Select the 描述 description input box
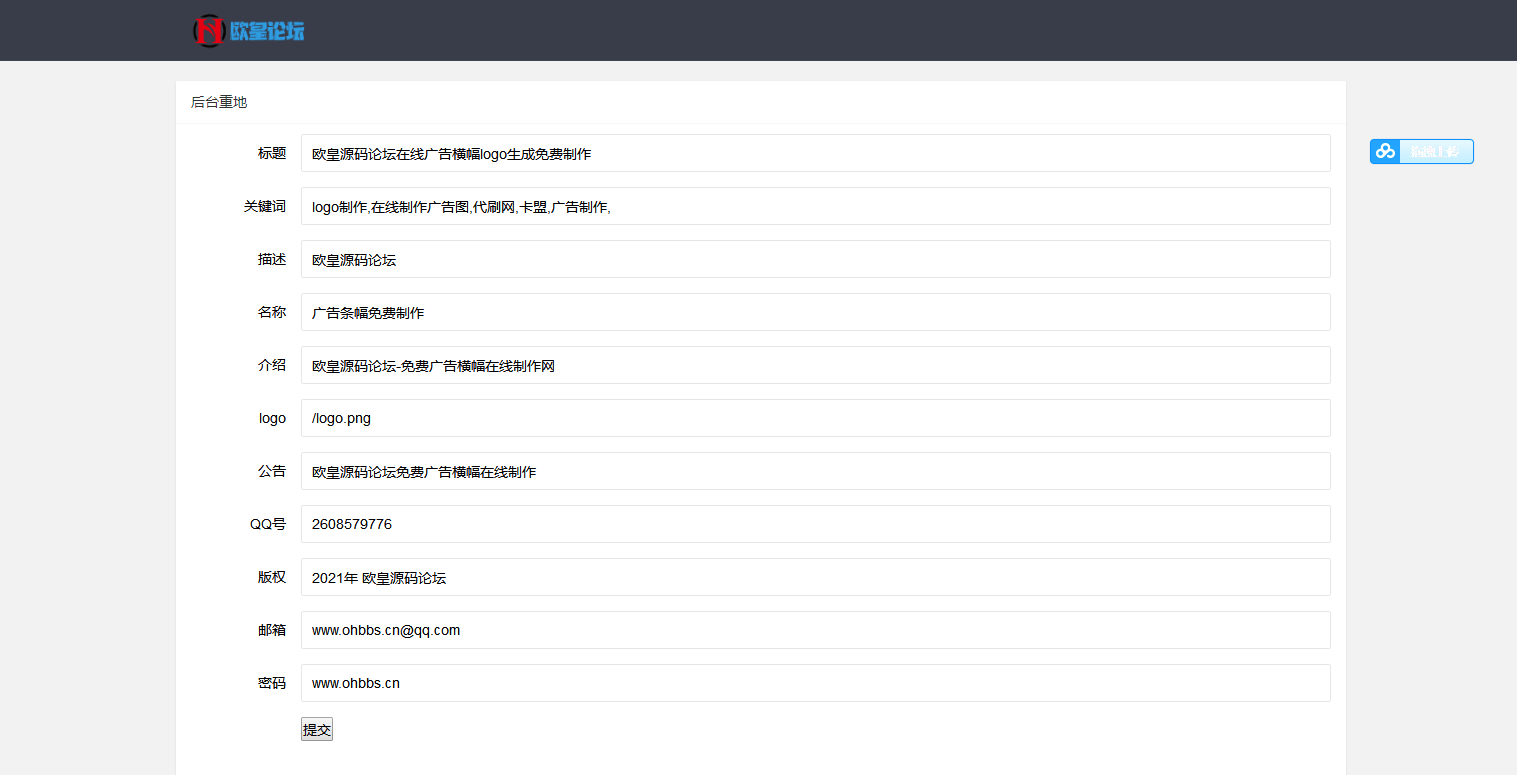Viewport: 1517px width, 775px height. 815,260
